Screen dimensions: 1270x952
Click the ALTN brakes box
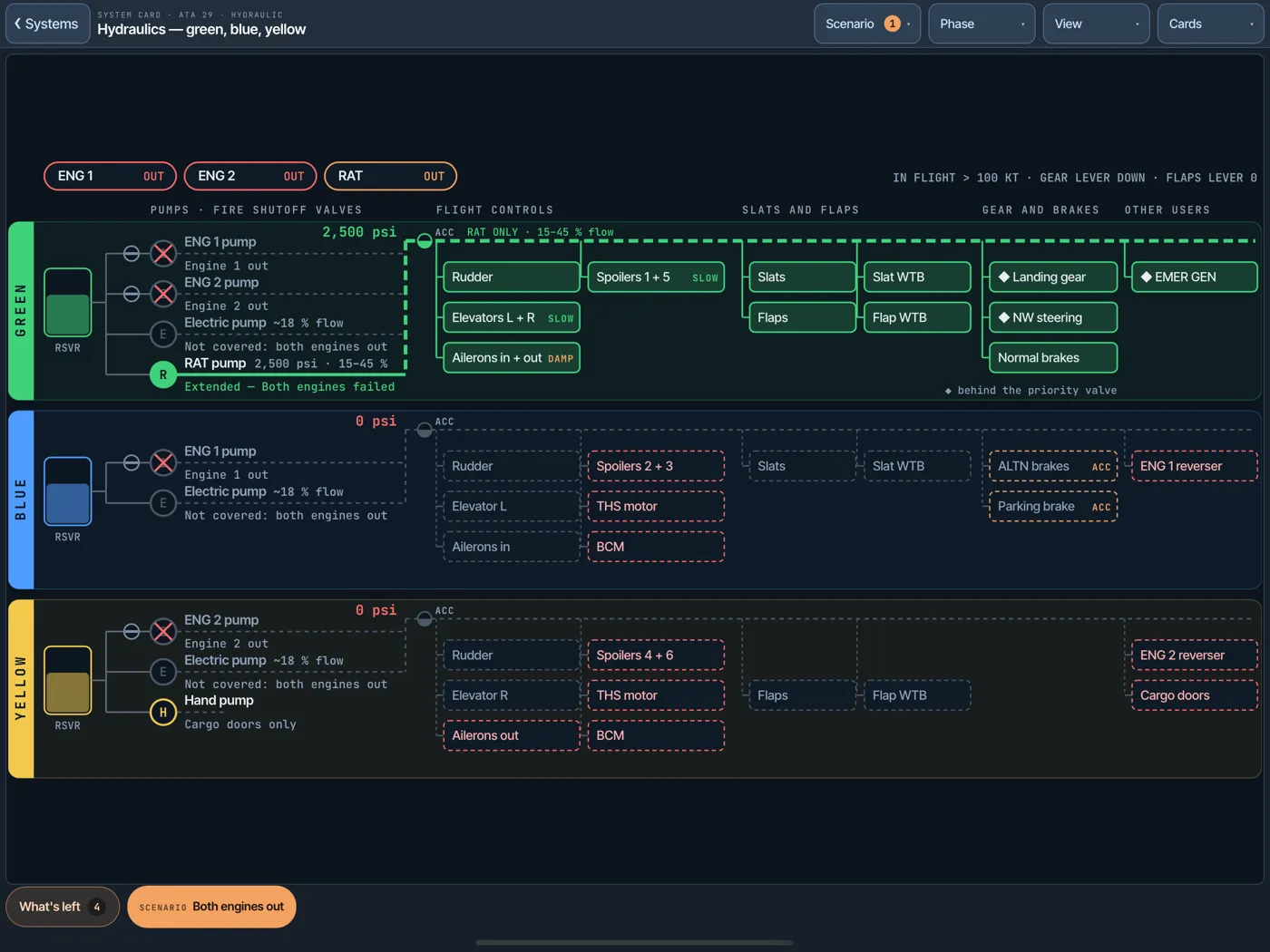click(1052, 466)
